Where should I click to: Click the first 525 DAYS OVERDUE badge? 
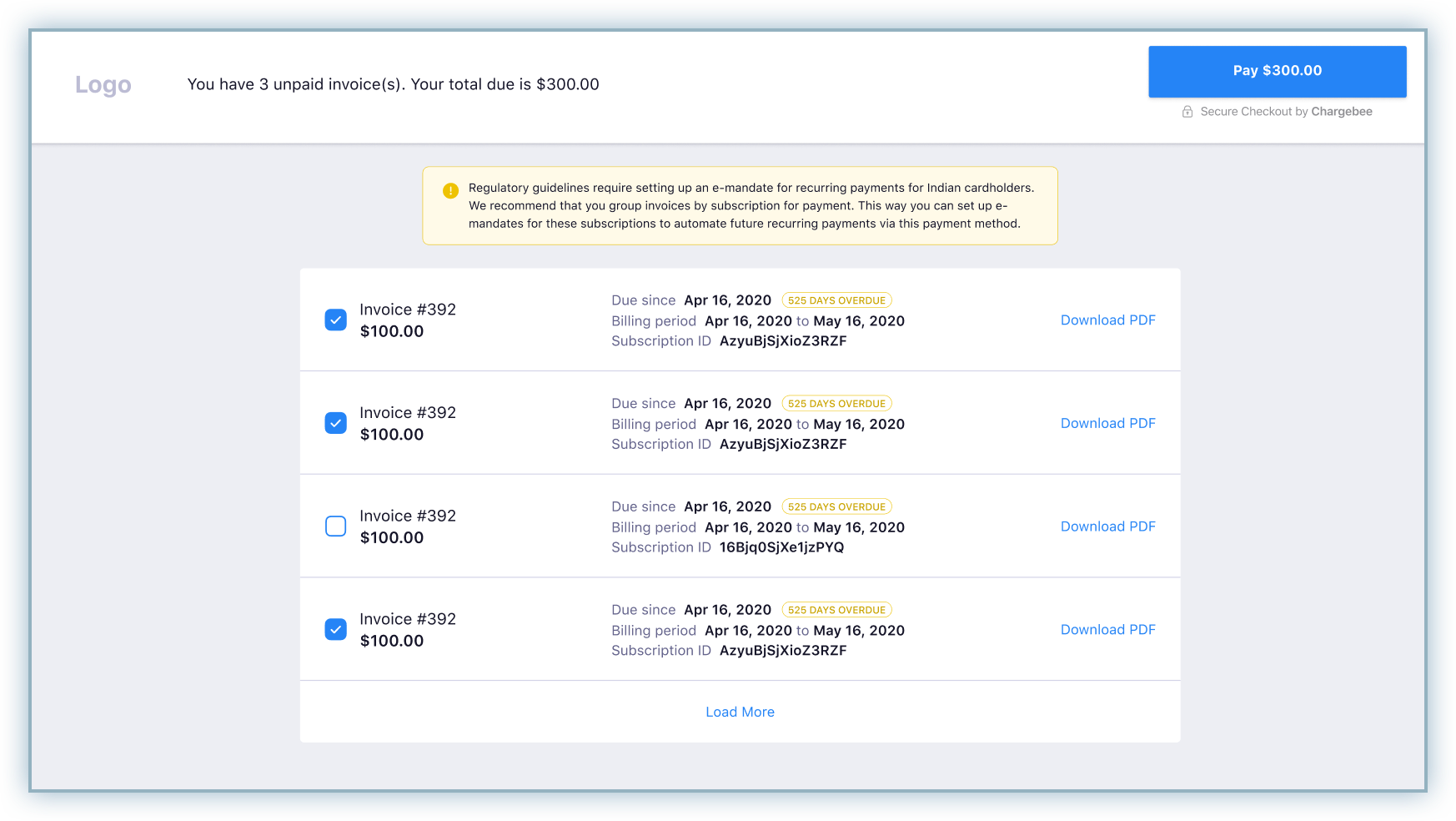[837, 300]
